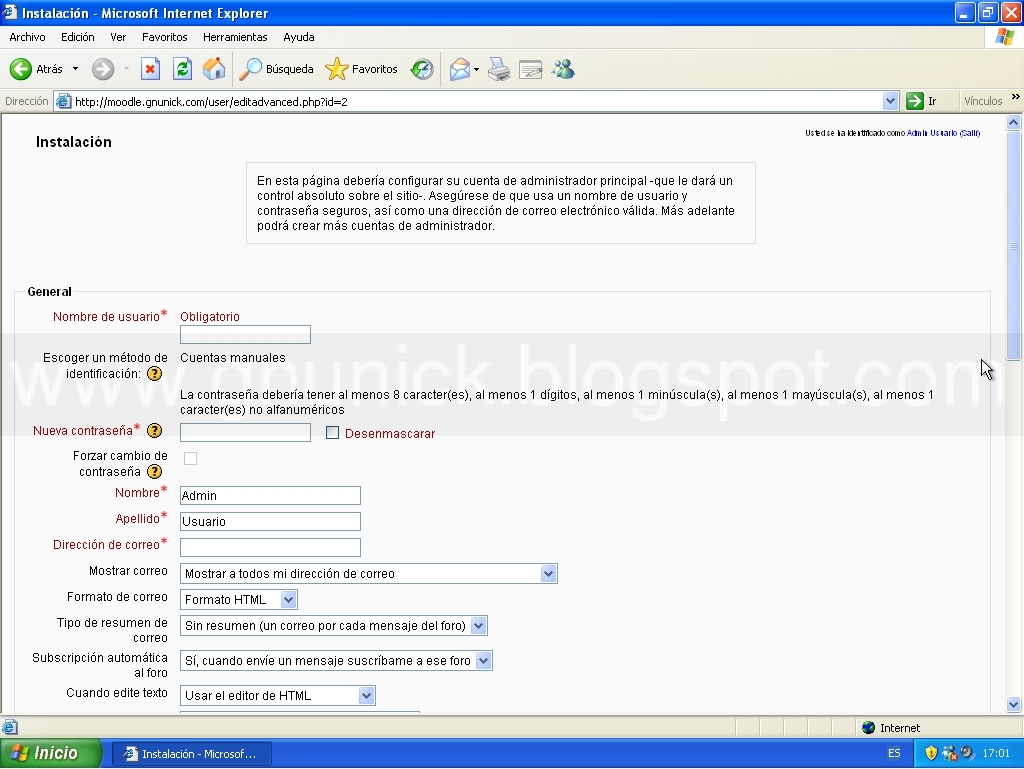The height and width of the screenshot is (769, 1024).
Task: Open help icon for método de identificación
Action: 155,374
